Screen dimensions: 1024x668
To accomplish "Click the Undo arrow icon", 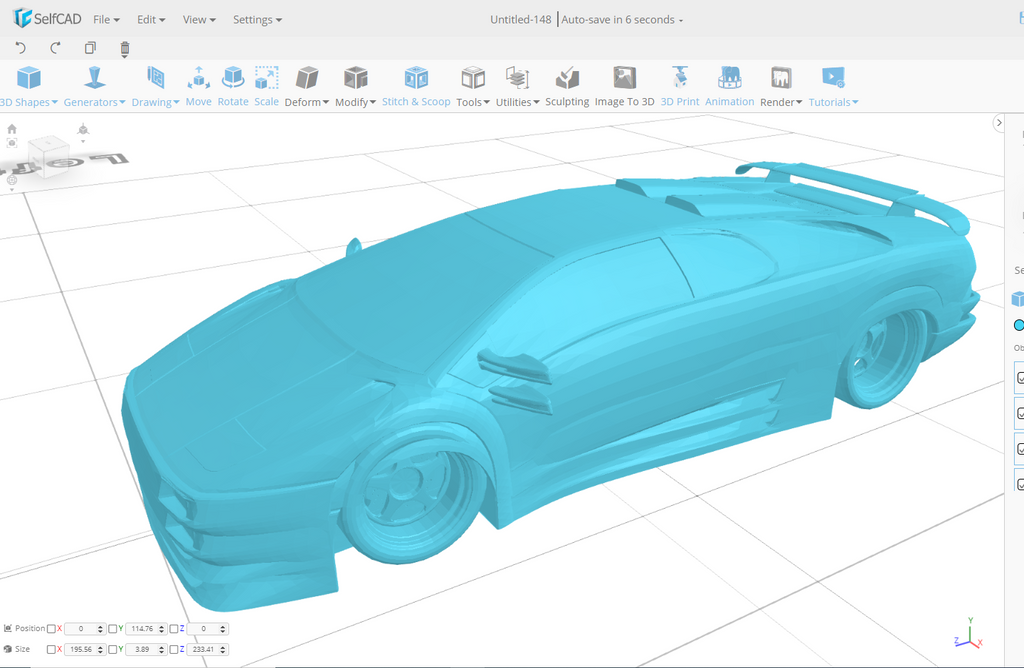I will [21, 48].
